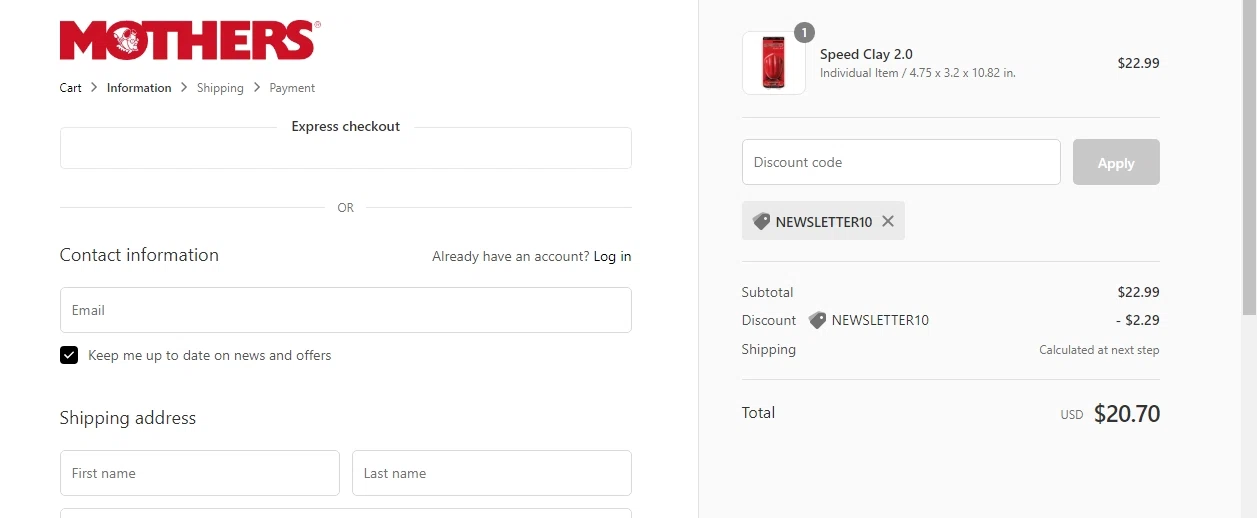Click the Mothers logo
The width and height of the screenshot is (1257, 518).
point(190,40)
